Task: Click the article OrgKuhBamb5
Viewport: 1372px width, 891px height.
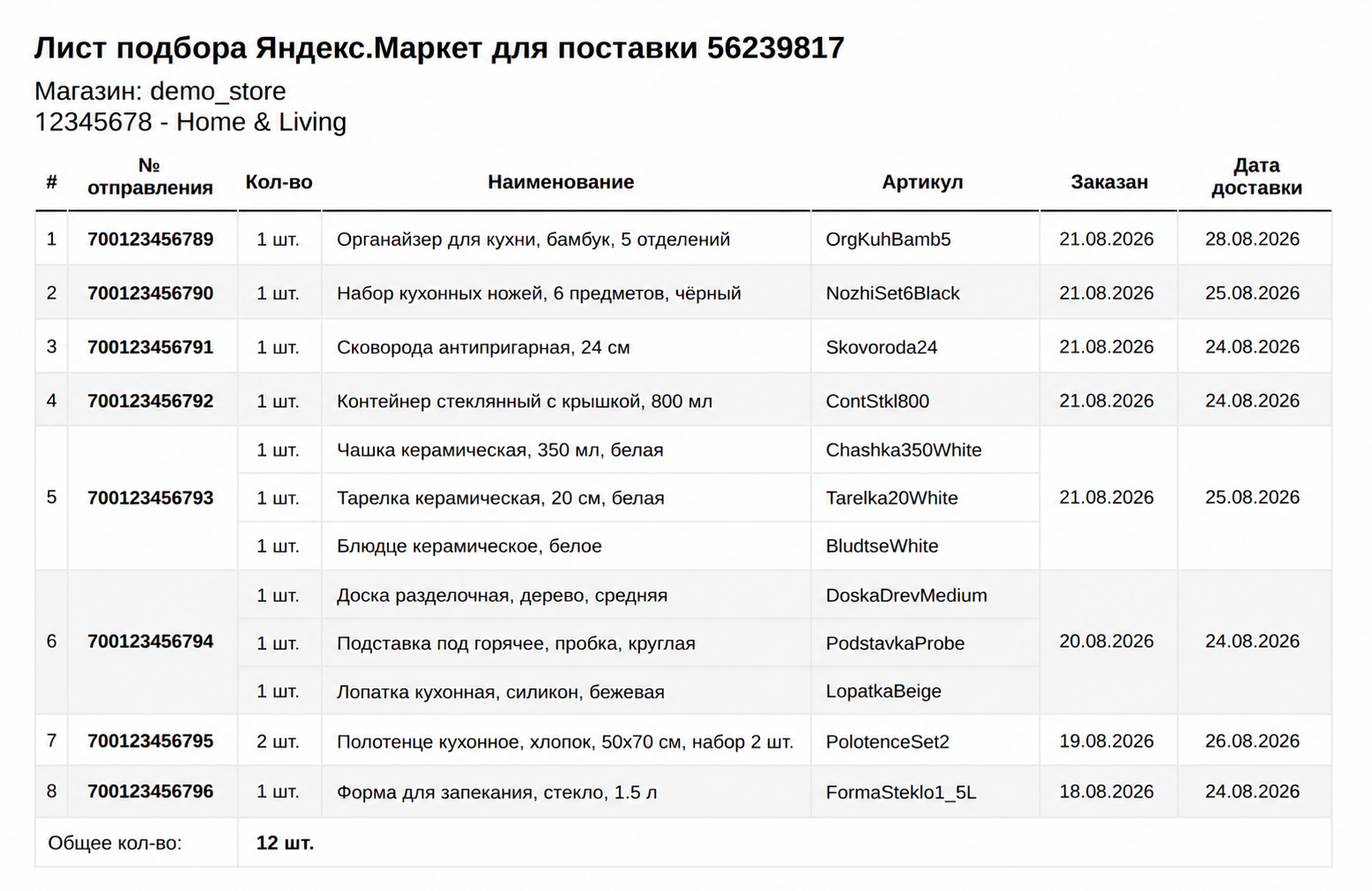Action: coord(888,240)
